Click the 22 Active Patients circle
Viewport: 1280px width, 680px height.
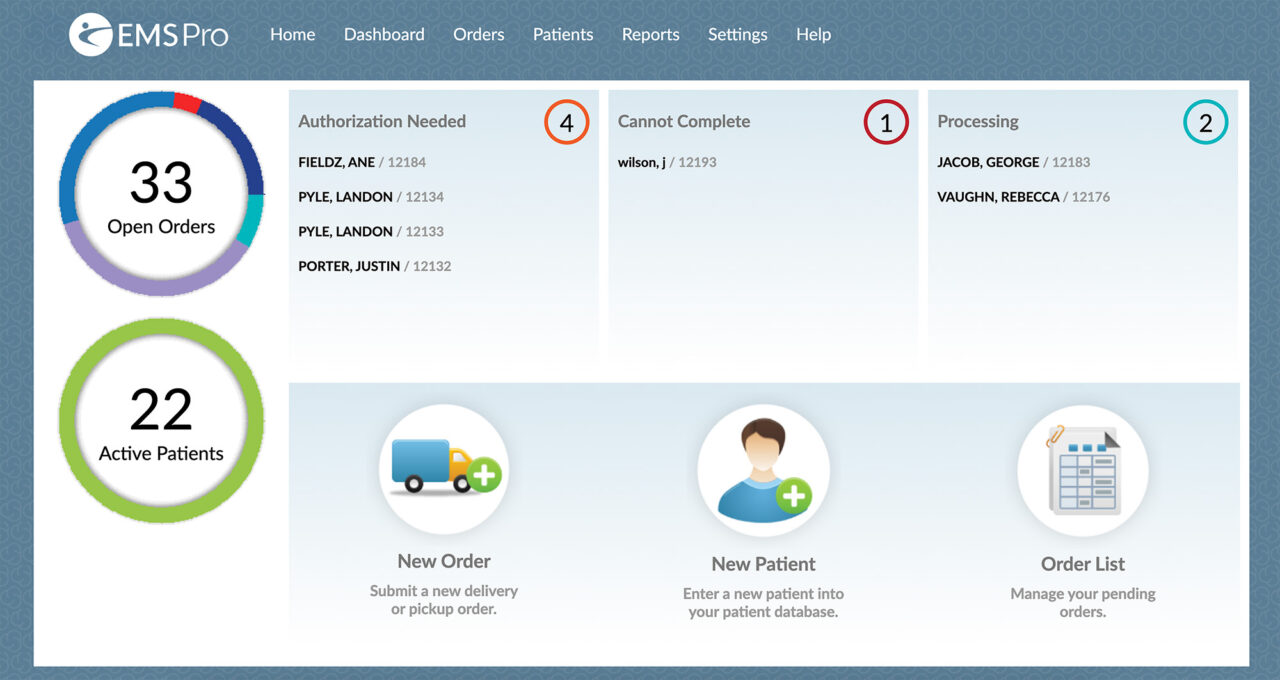tap(161, 421)
